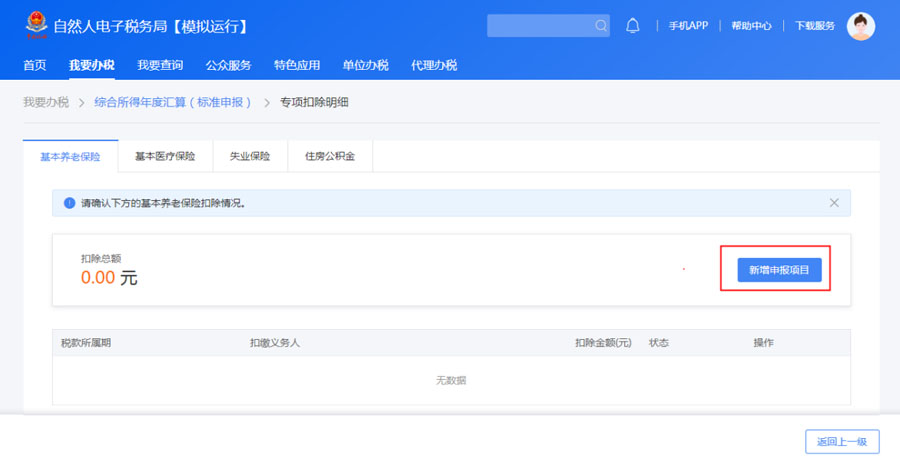Viewport: 900px width, 468px height.
Task: Click 下载服务 download service link
Action: tap(814, 26)
